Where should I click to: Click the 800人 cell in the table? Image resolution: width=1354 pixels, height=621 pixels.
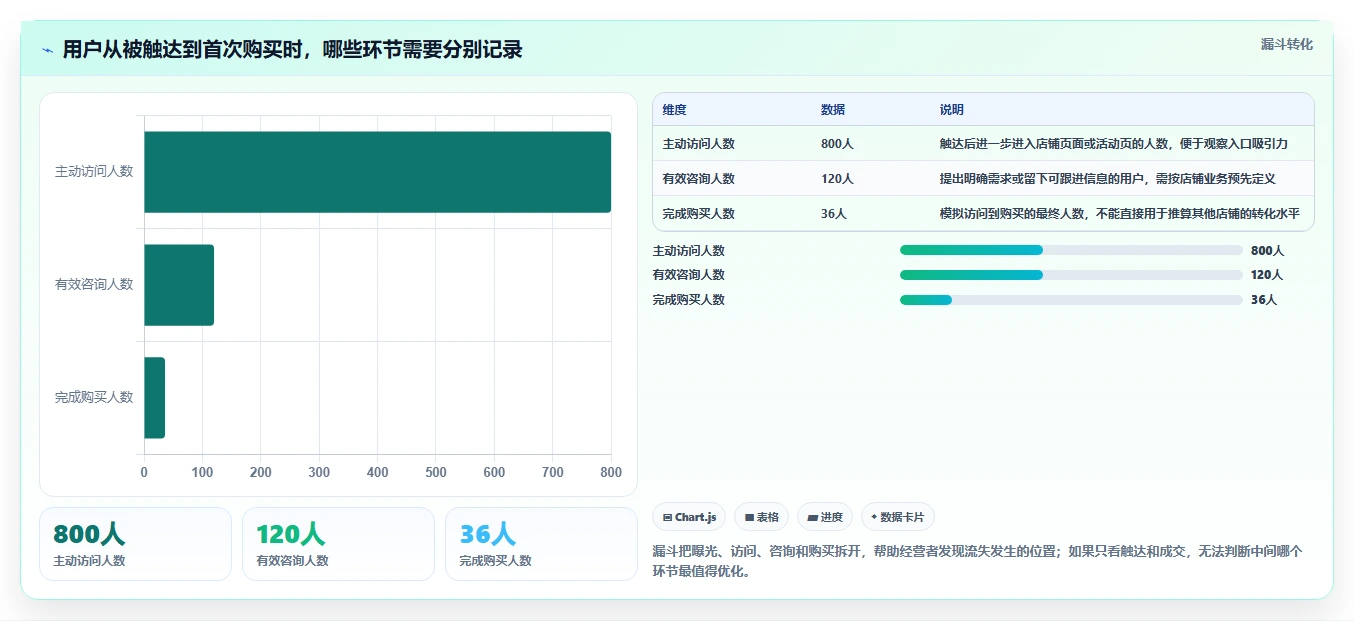837,144
